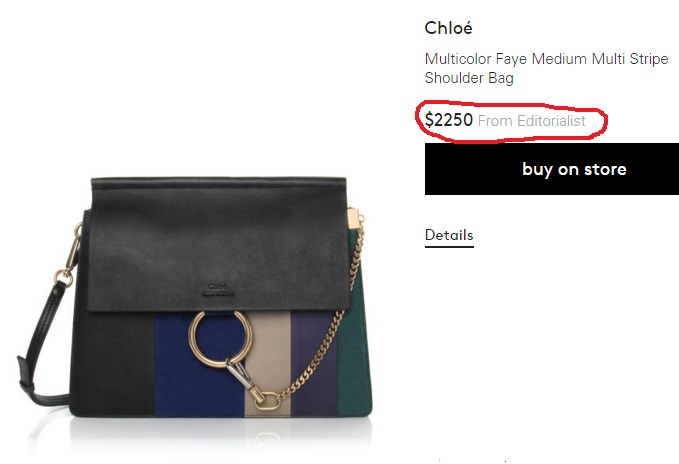Click the embossed Chloé logo on the flap
The image size is (679, 464).
[x=218, y=290]
